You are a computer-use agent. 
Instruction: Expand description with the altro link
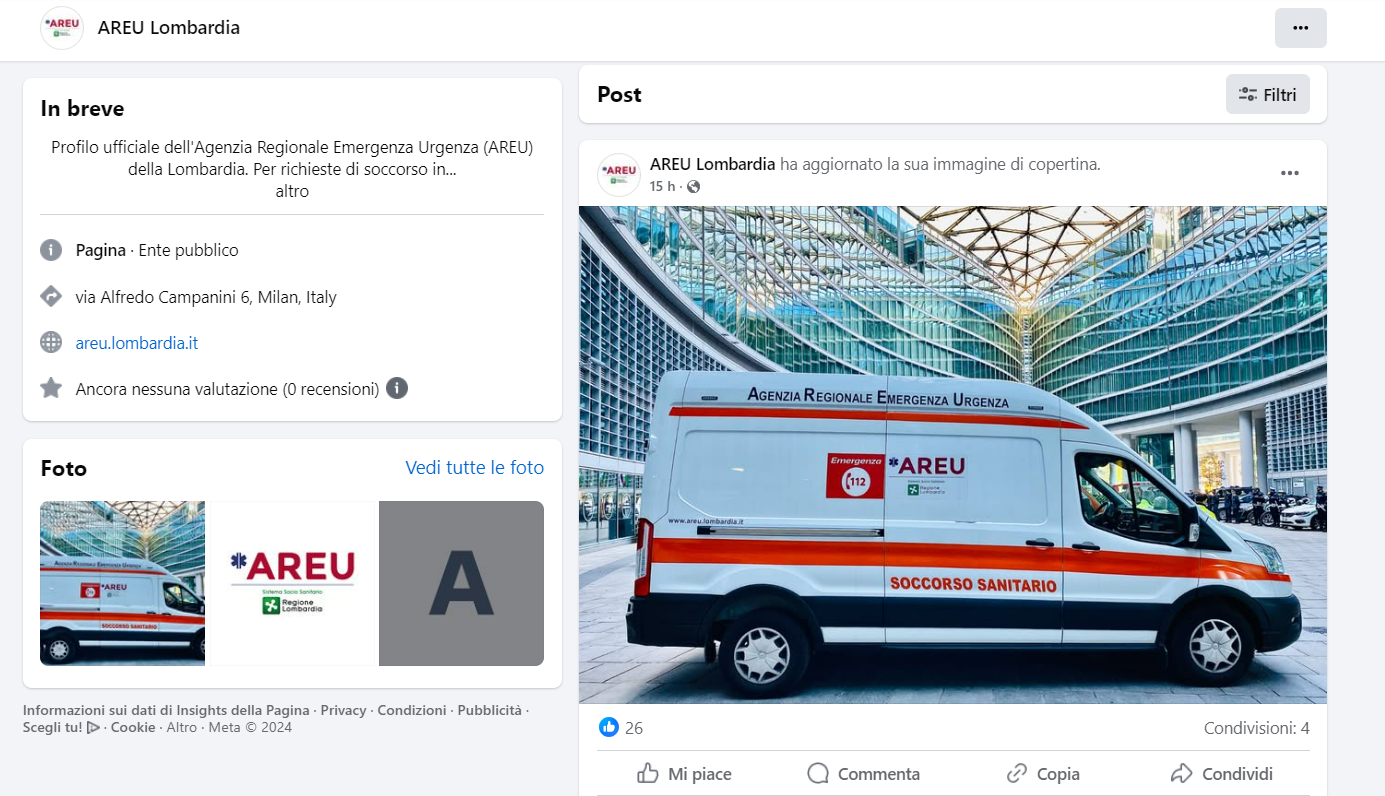292,191
